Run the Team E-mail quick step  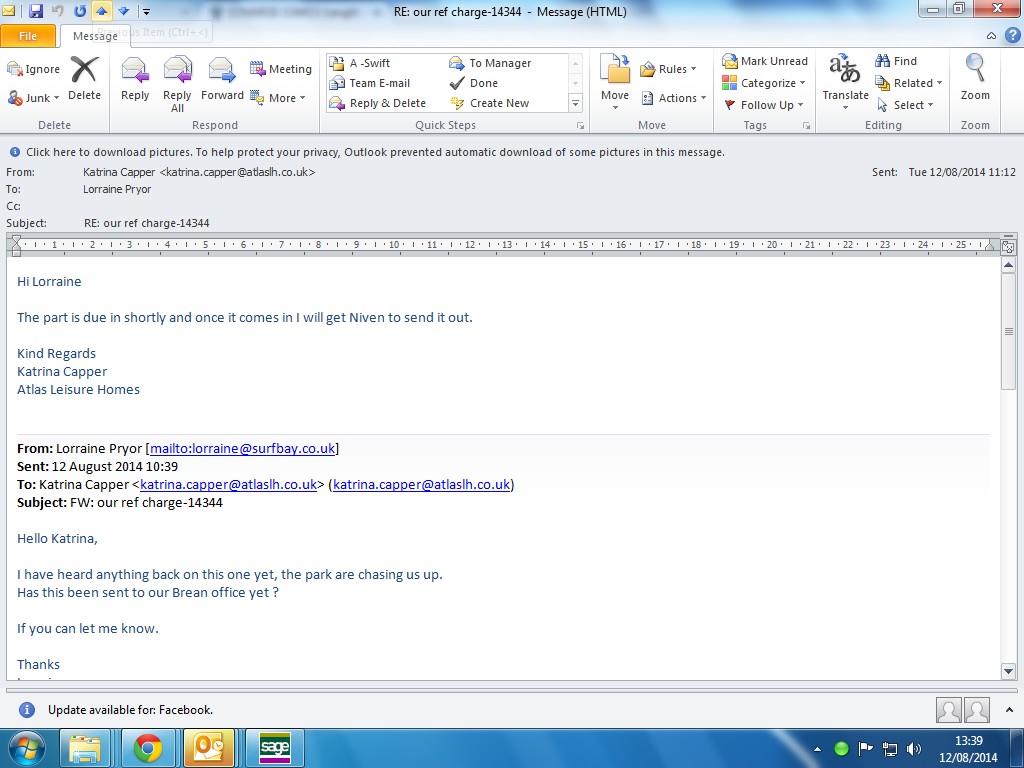[370, 83]
